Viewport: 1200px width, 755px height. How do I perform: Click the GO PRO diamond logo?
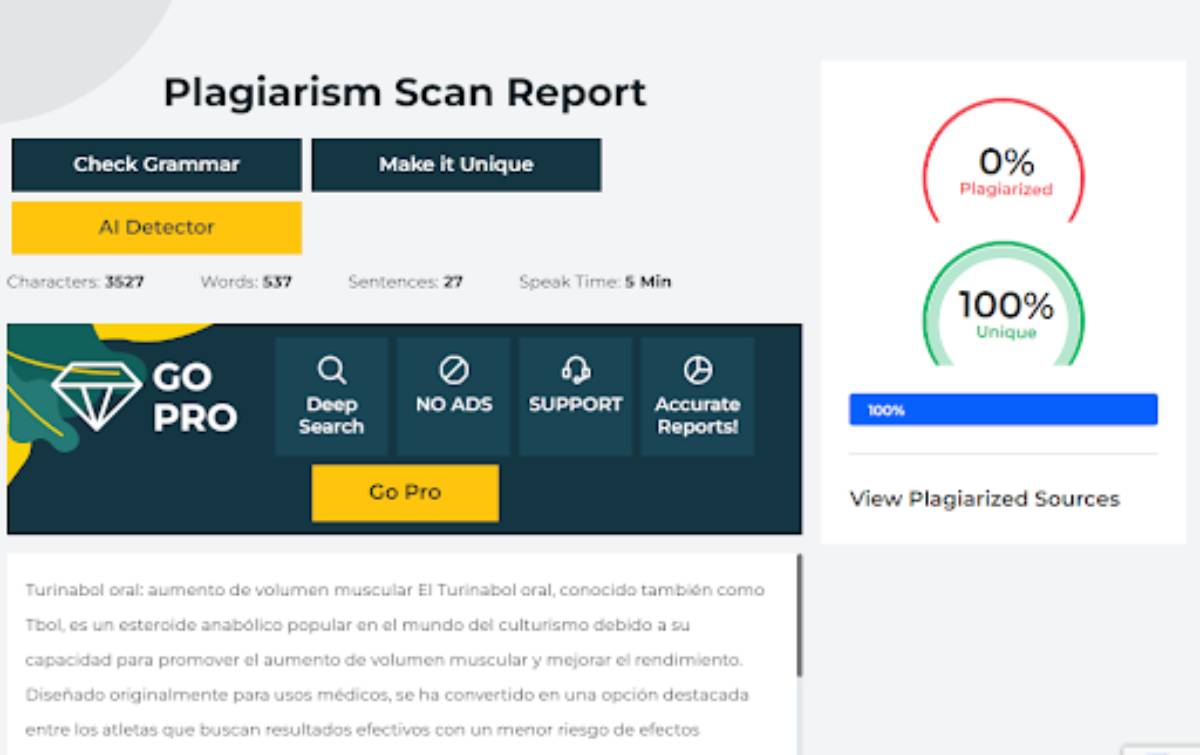pos(98,397)
